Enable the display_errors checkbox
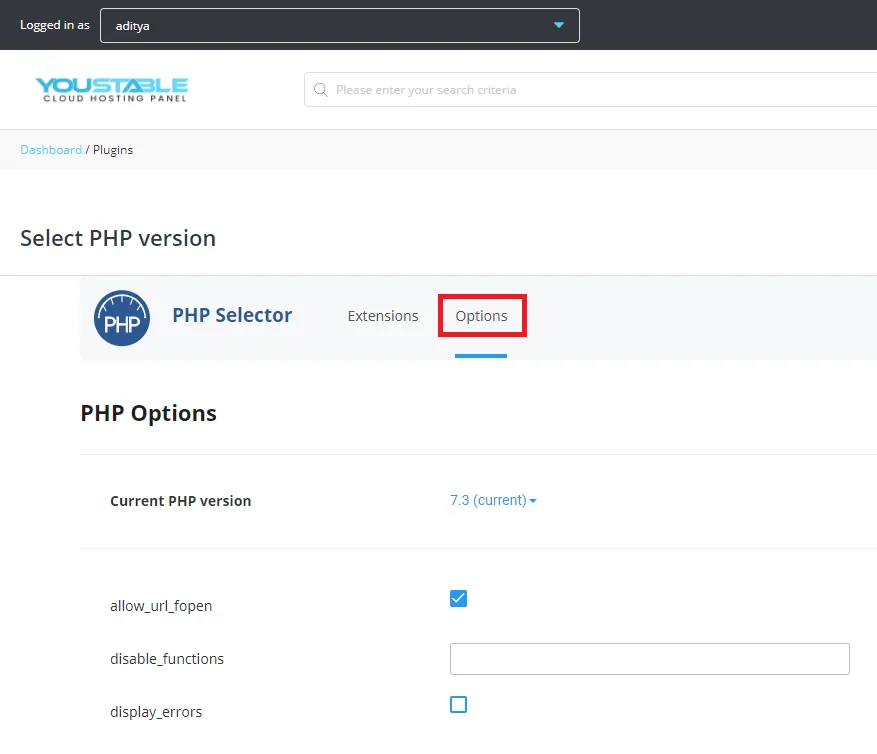 point(458,704)
